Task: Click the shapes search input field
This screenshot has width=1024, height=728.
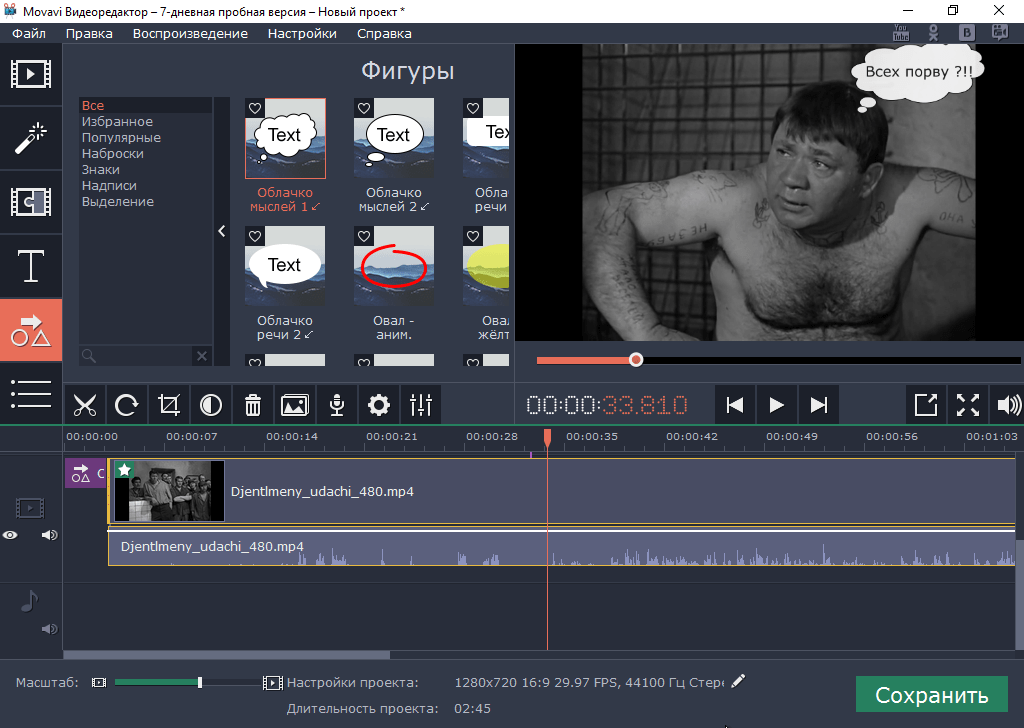Action: 136,356
